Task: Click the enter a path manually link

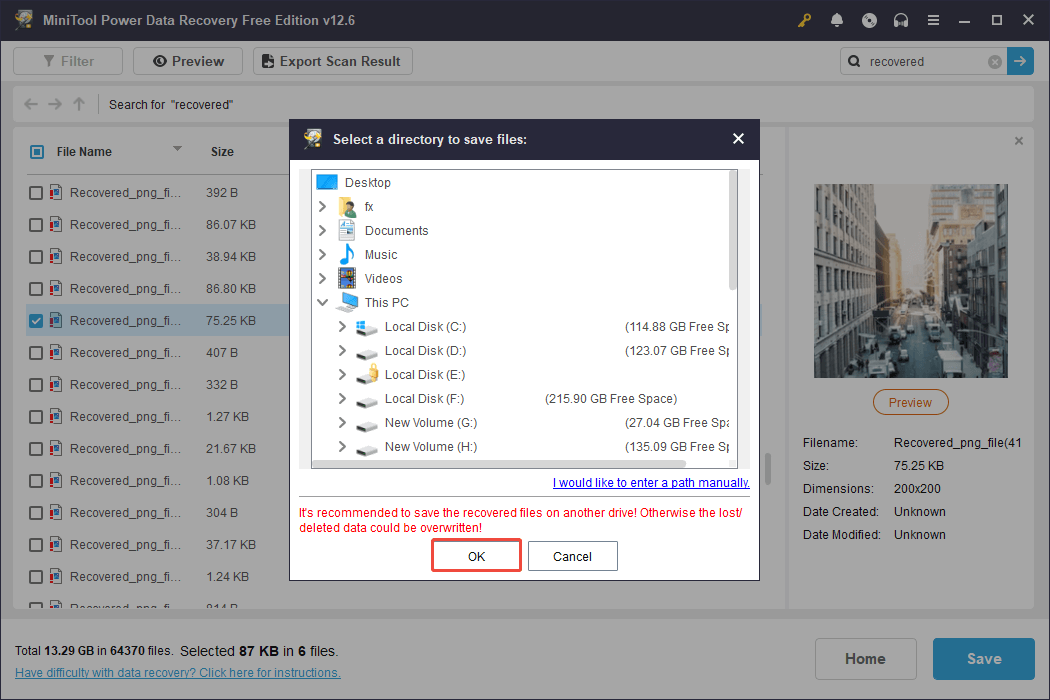Action: coord(650,482)
